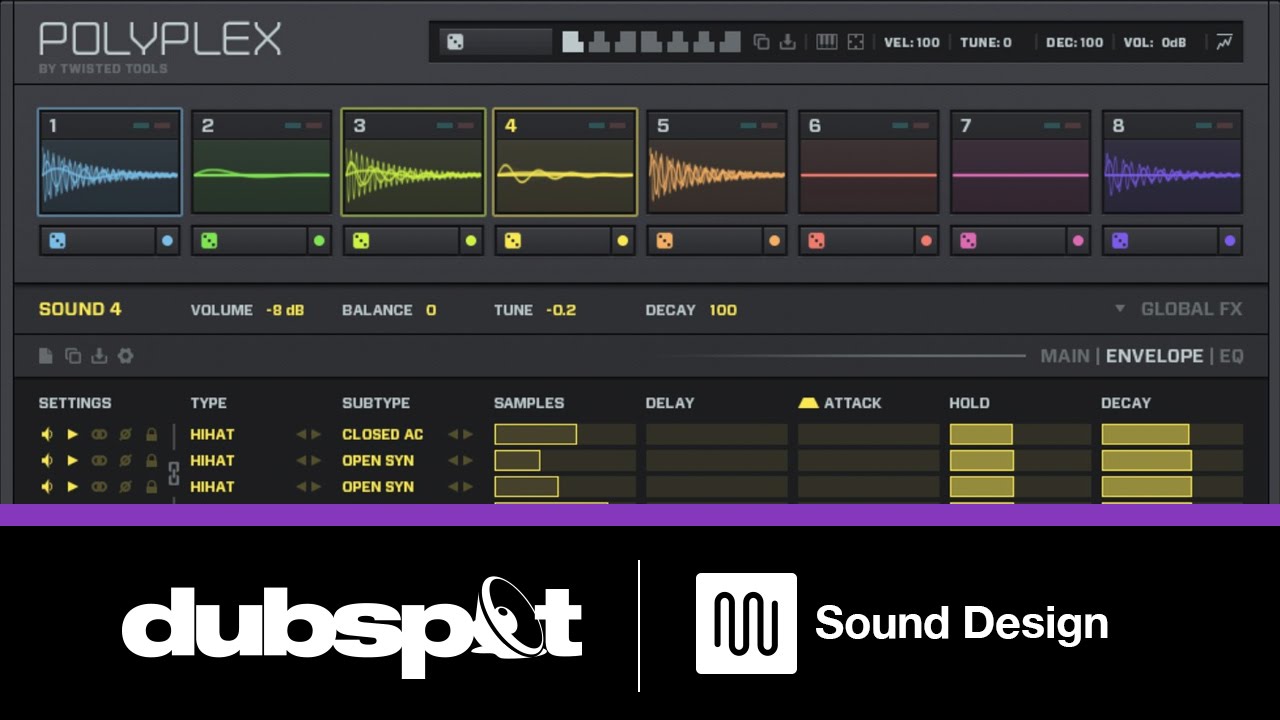Click the global randomize dice in the top bar
The height and width of the screenshot is (720, 1280).
coord(455,42)
